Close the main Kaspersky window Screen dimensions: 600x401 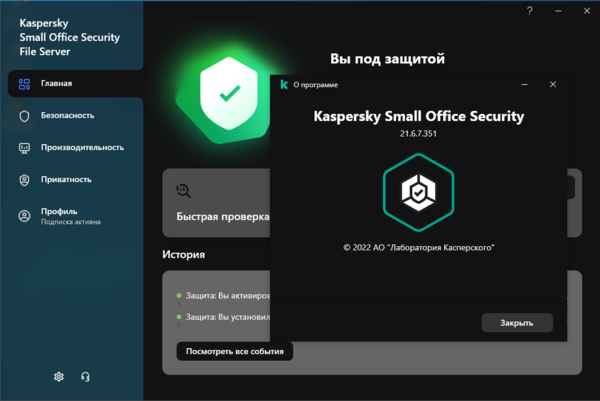(587, 11)
